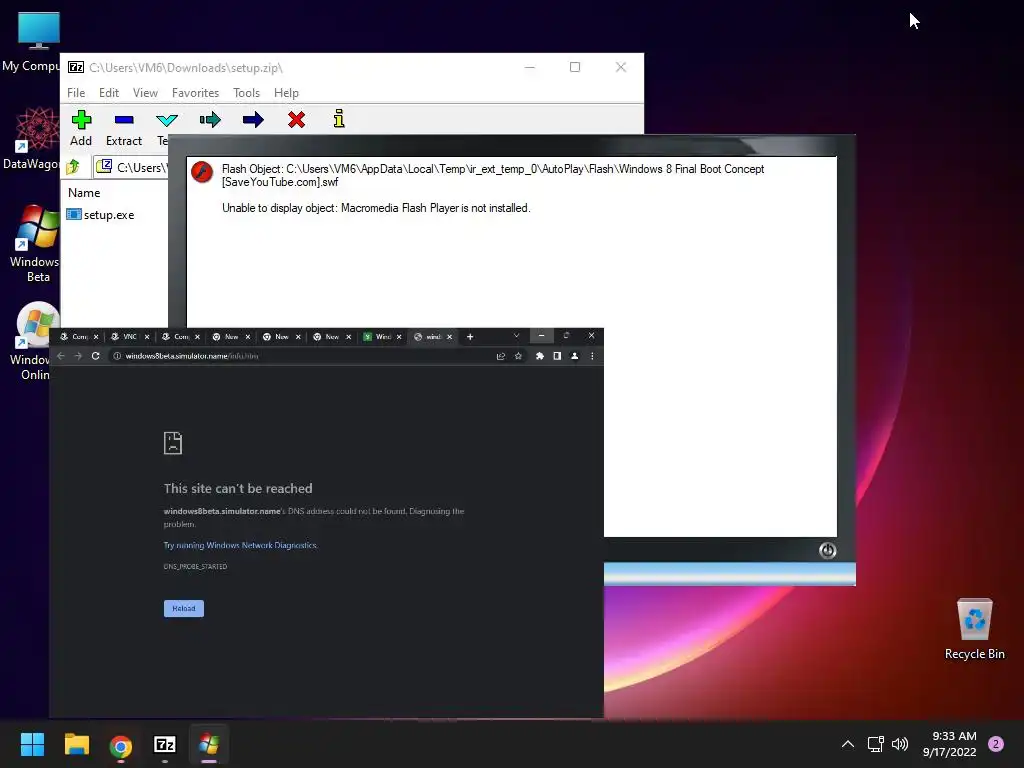1024x768 pixels.
Task: Click the 7-Zip path address field
Action: 131,167
